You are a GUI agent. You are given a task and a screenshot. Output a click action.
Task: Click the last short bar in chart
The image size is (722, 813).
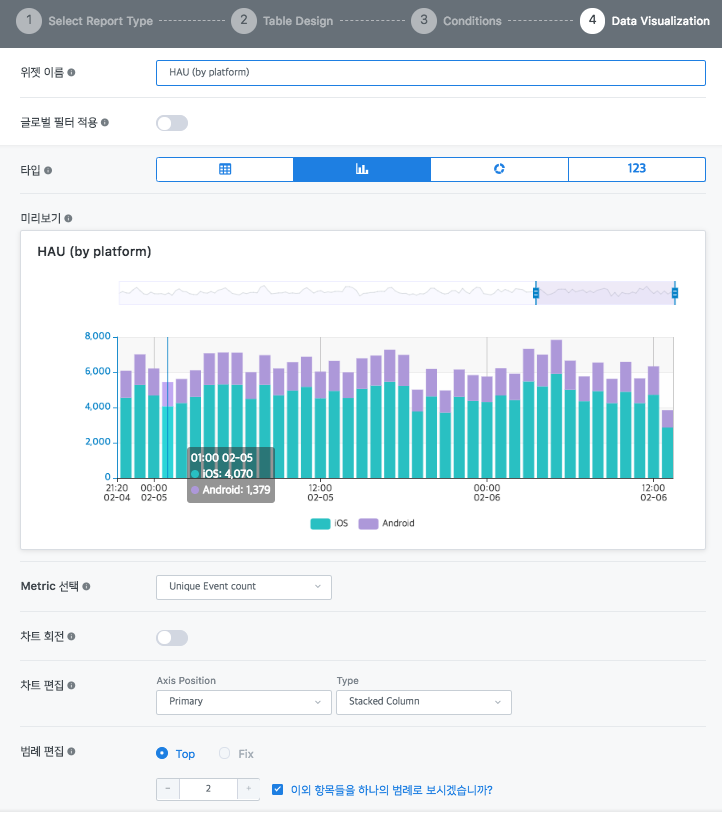click(668, 444)
